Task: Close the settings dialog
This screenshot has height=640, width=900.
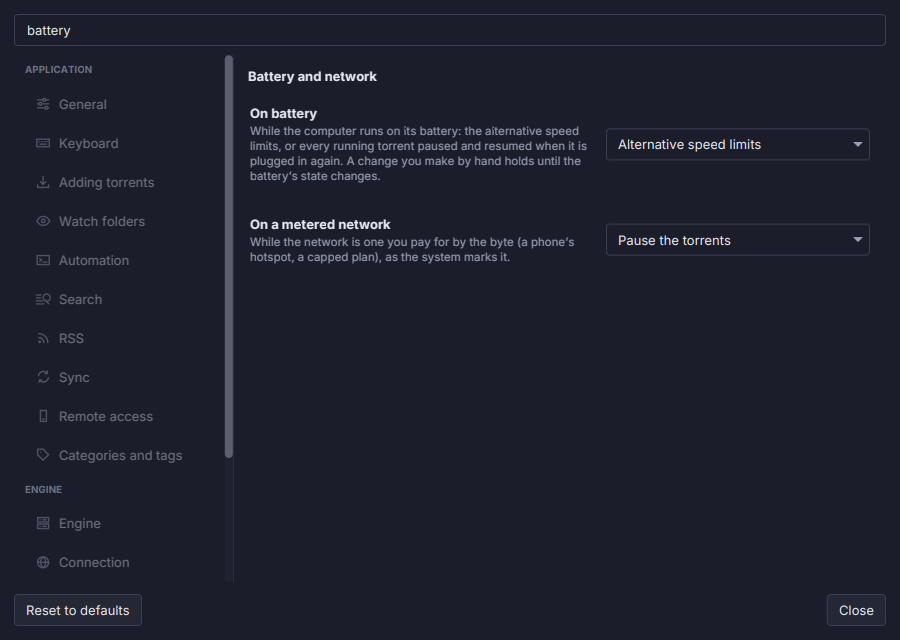Action: click(856, 610)
